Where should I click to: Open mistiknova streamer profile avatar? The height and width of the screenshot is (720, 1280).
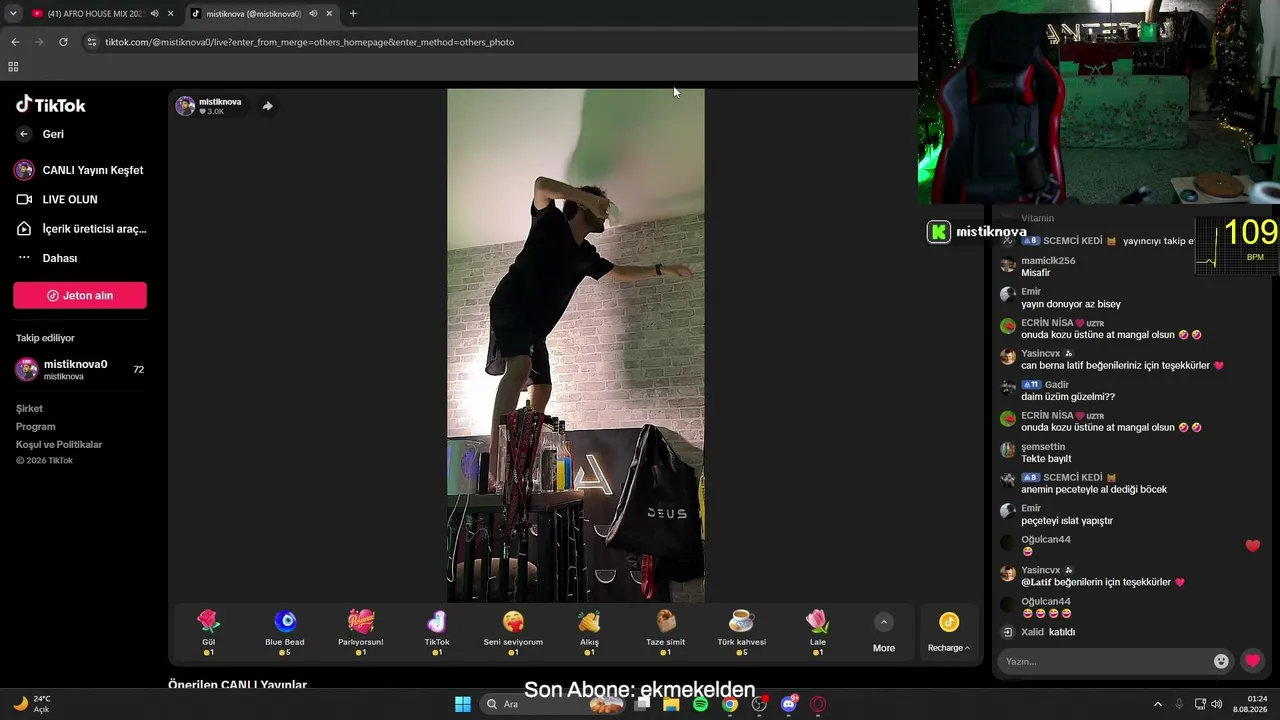[185, 106]
